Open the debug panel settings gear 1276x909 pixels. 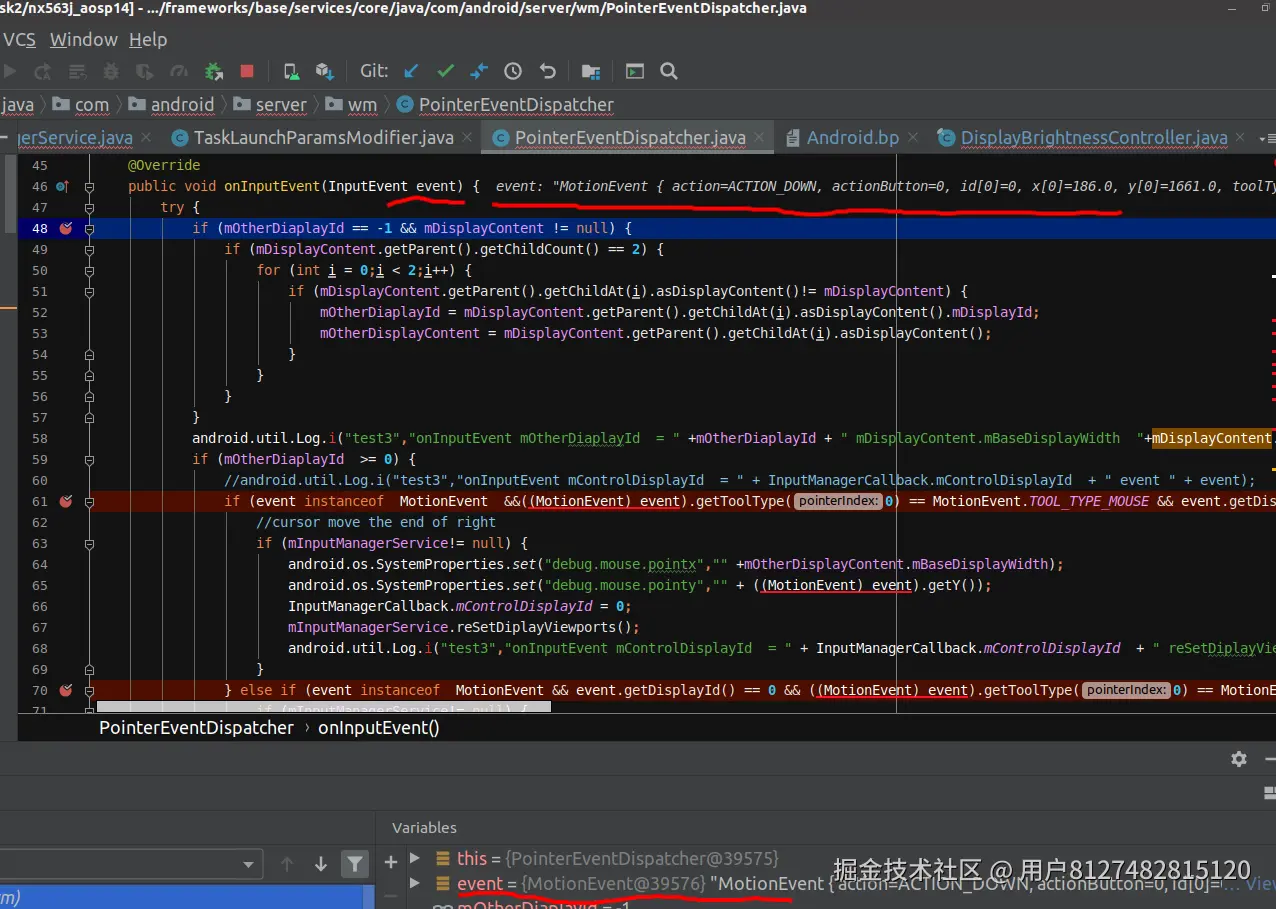tap(1239, 759)
